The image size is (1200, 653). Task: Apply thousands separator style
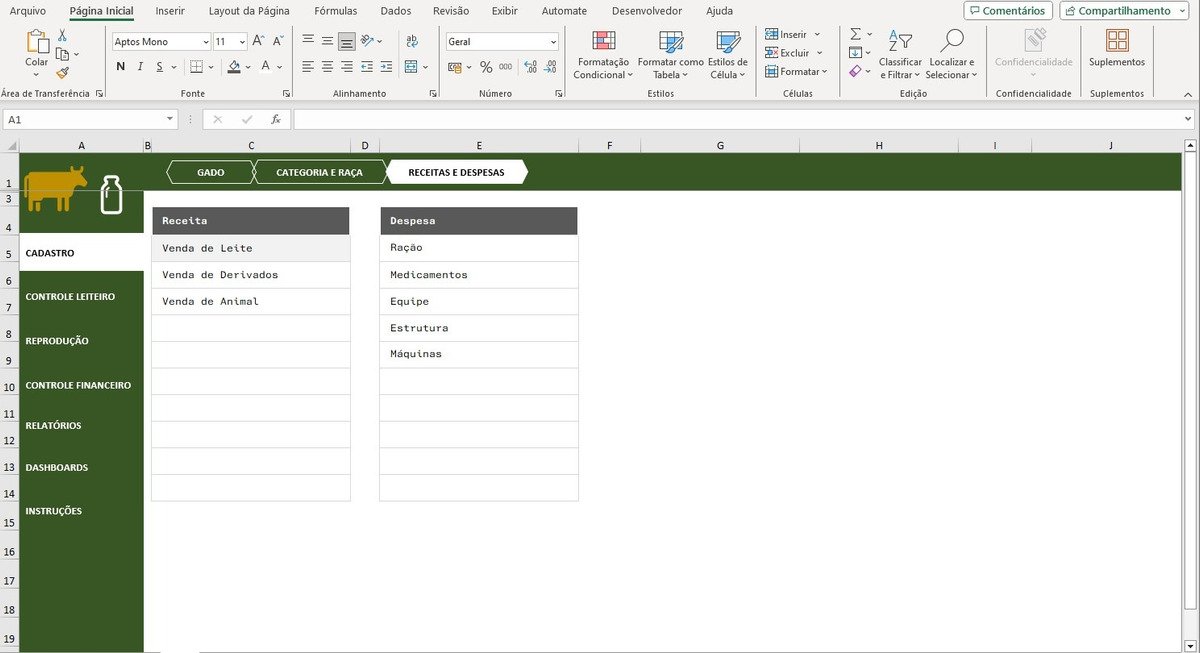click(506, 67)
